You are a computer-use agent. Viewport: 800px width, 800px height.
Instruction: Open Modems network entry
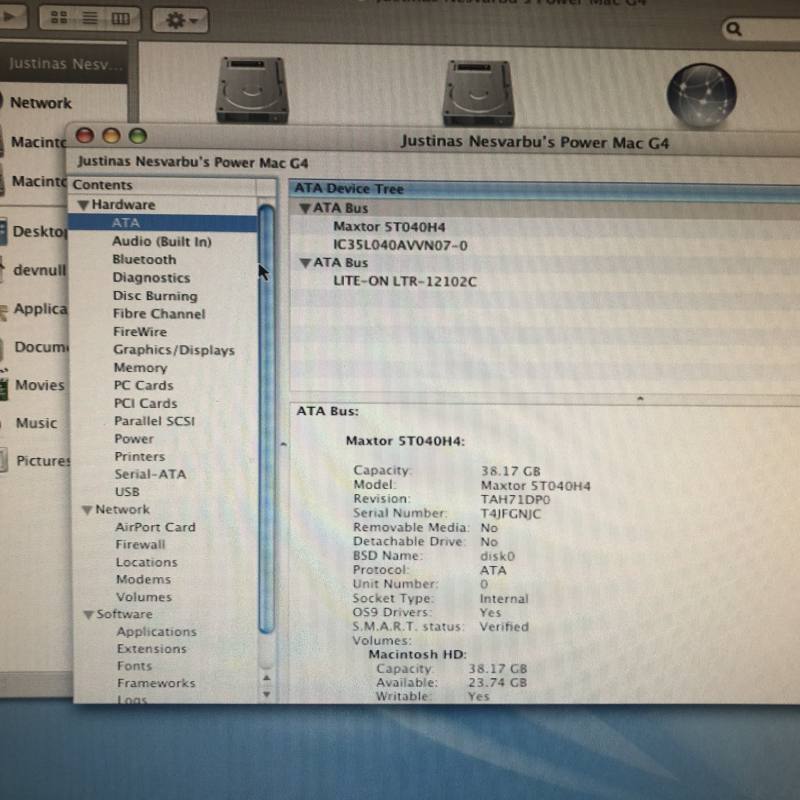point(143,579)
